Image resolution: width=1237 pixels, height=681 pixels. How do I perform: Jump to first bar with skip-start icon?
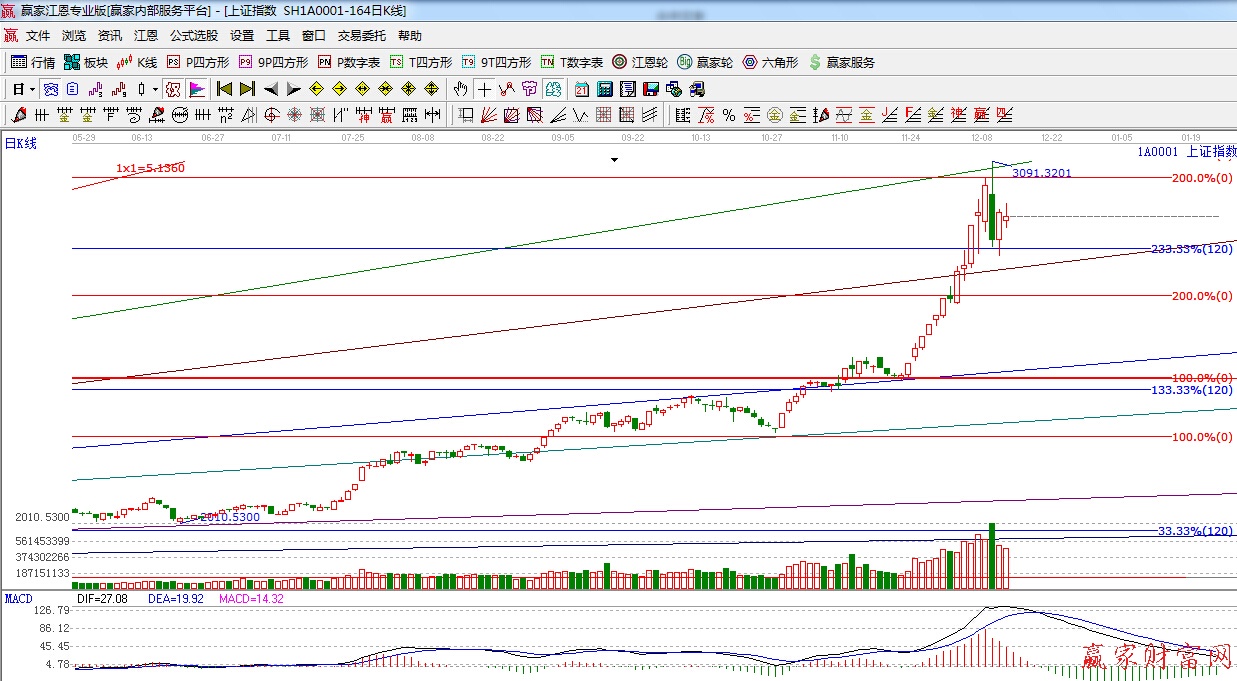point(224,89)
